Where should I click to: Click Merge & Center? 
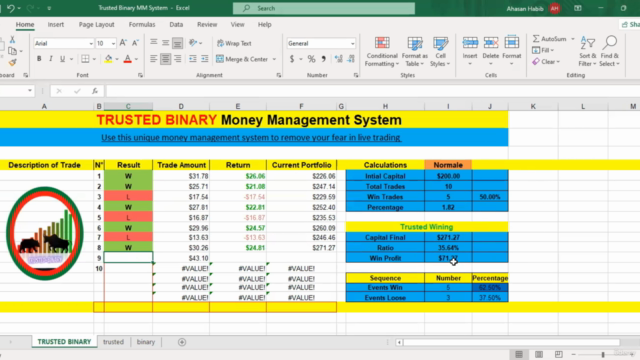(x=242, y=59)
